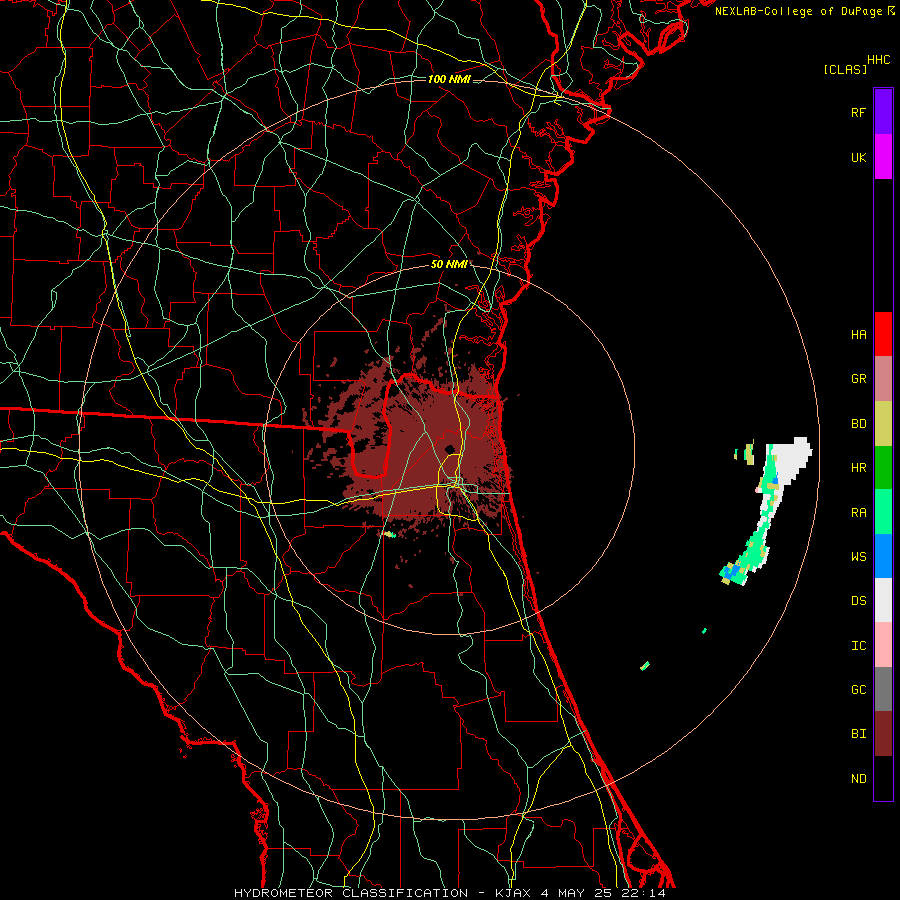Click the large white dry snow echo offshore
The image size is (900, 900).
(792, 459)
